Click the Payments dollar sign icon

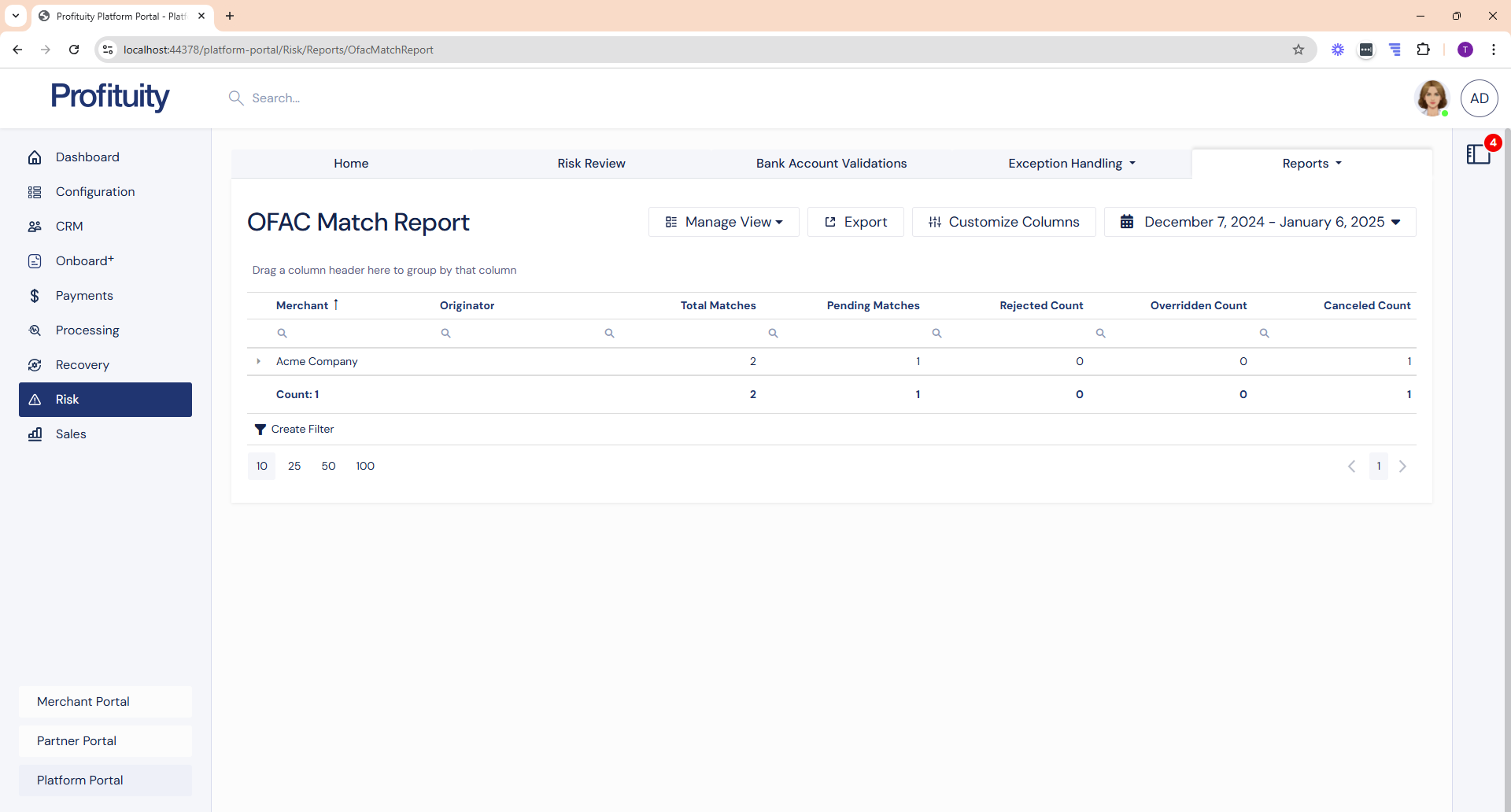pyautogui.click(x=35, y=296)
